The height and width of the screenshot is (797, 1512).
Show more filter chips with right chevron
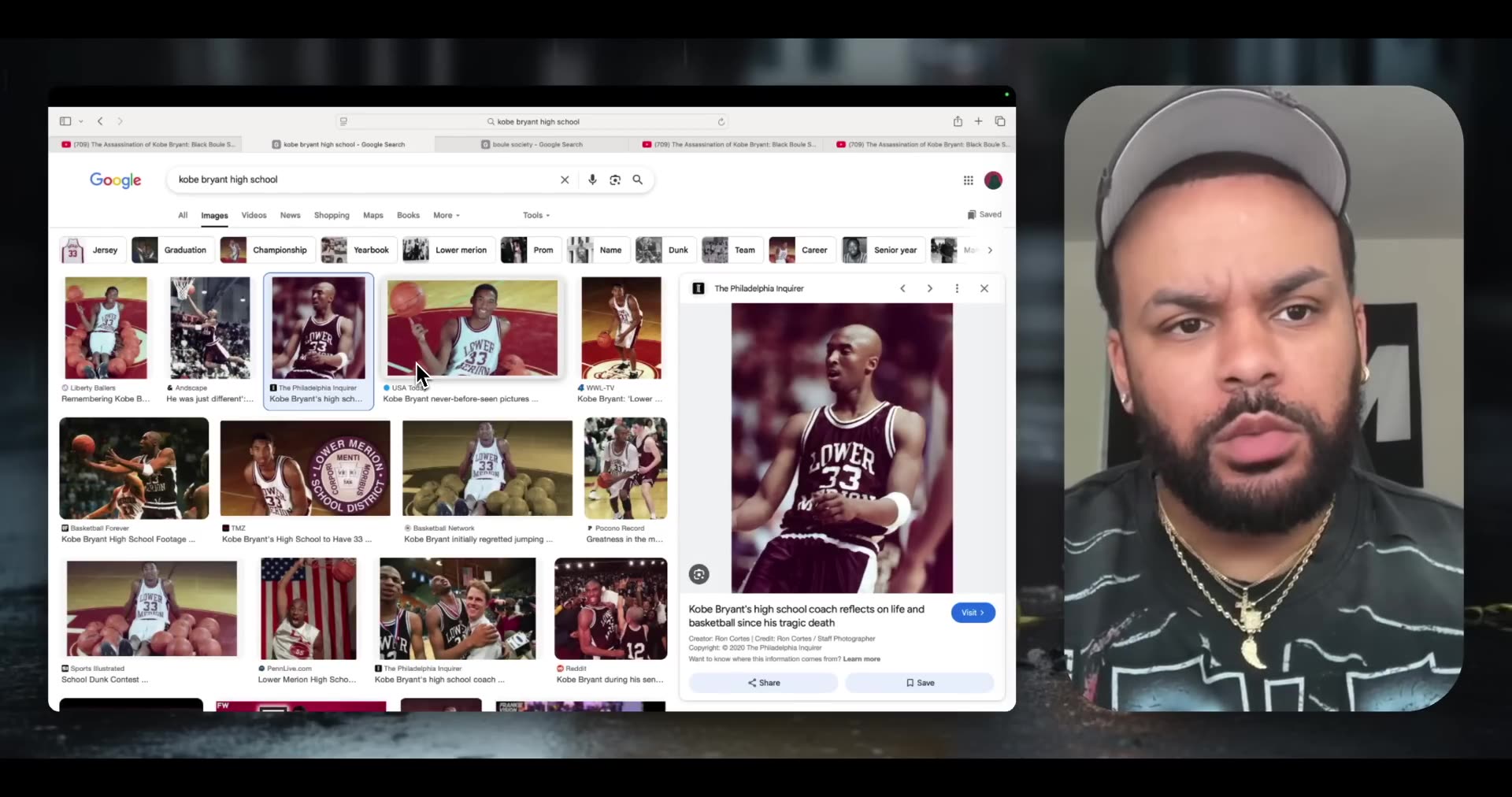pyautogui.click(x=990, y=250)
